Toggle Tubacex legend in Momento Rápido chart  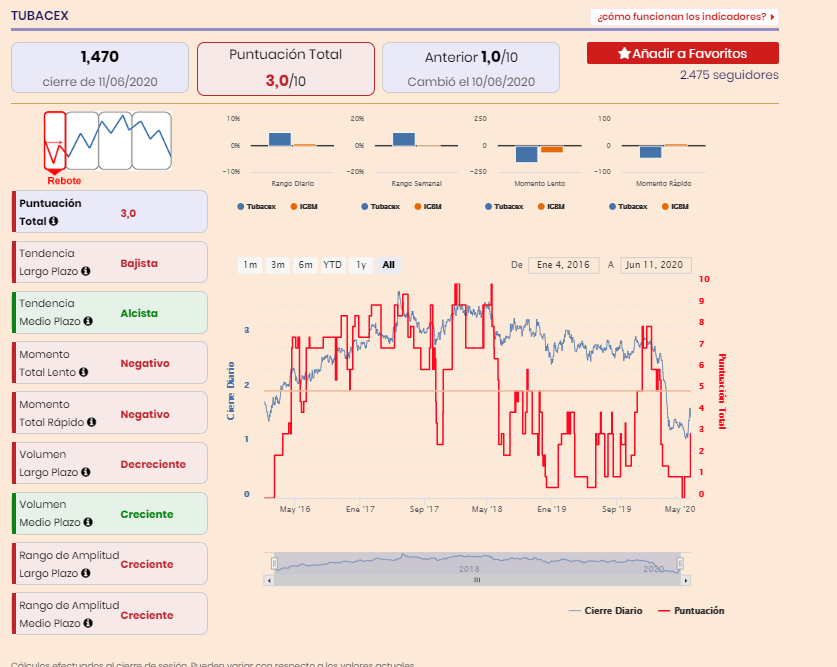click(628, 207)
